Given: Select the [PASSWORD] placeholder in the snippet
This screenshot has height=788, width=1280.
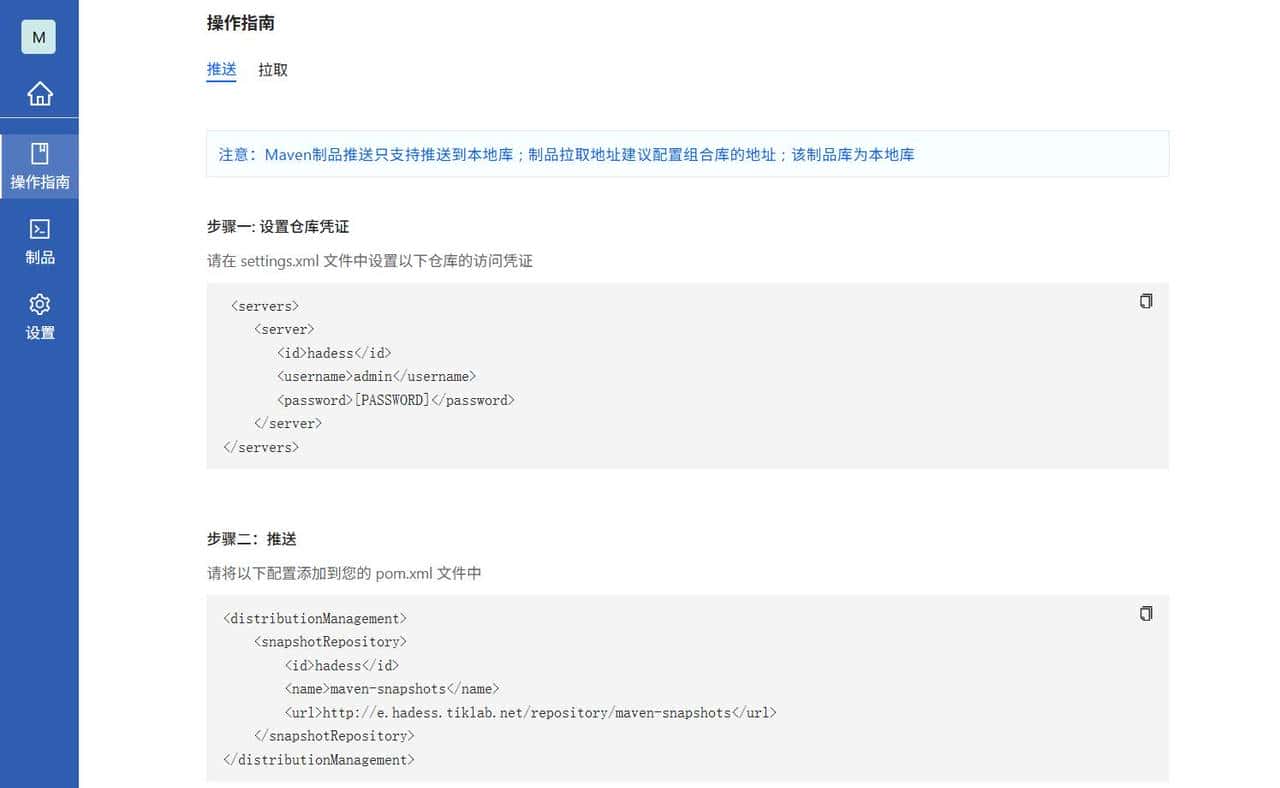Looking at the screenshot, I should [393, 399].
